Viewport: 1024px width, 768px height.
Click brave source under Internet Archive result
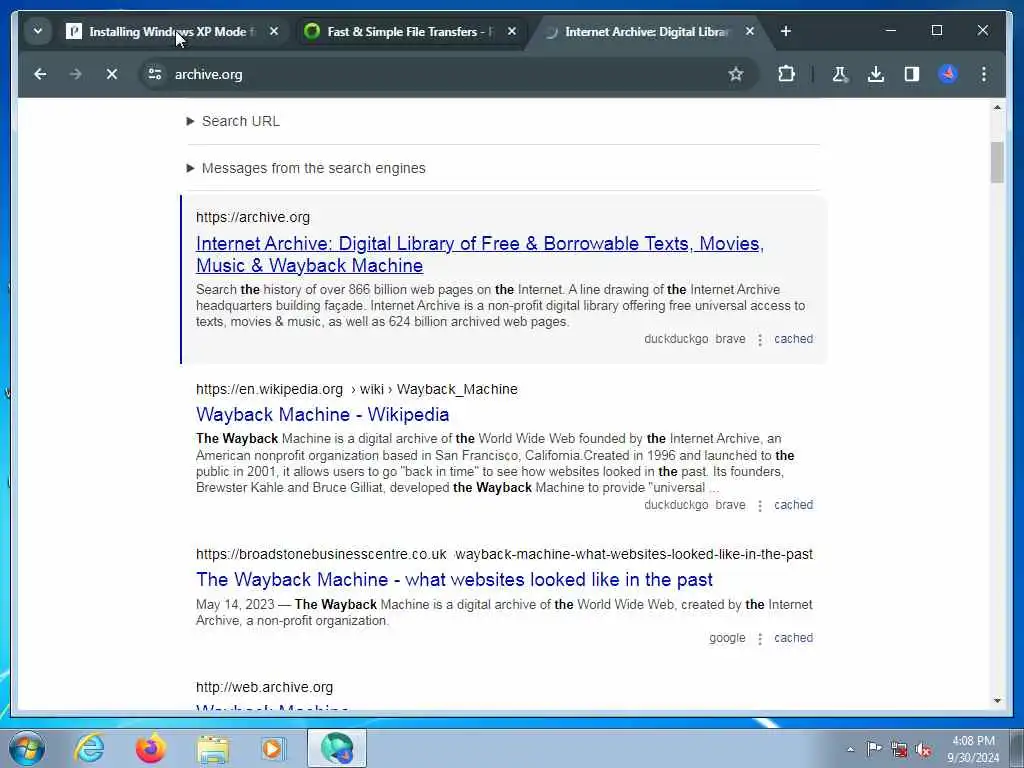point(730,339)
